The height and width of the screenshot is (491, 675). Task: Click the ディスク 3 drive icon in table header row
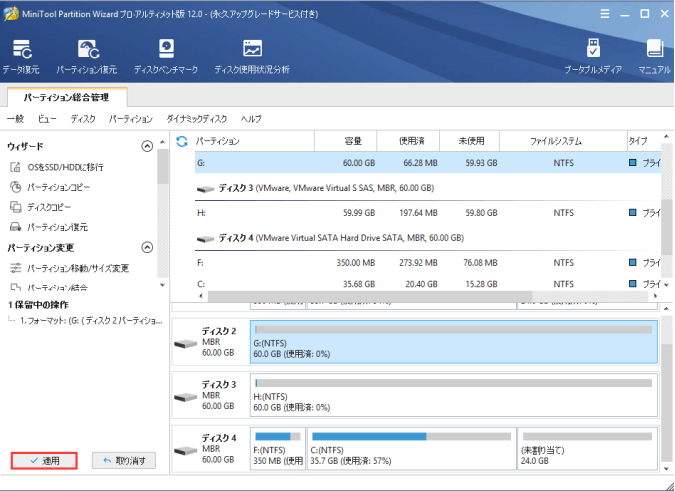click(205, 188)
